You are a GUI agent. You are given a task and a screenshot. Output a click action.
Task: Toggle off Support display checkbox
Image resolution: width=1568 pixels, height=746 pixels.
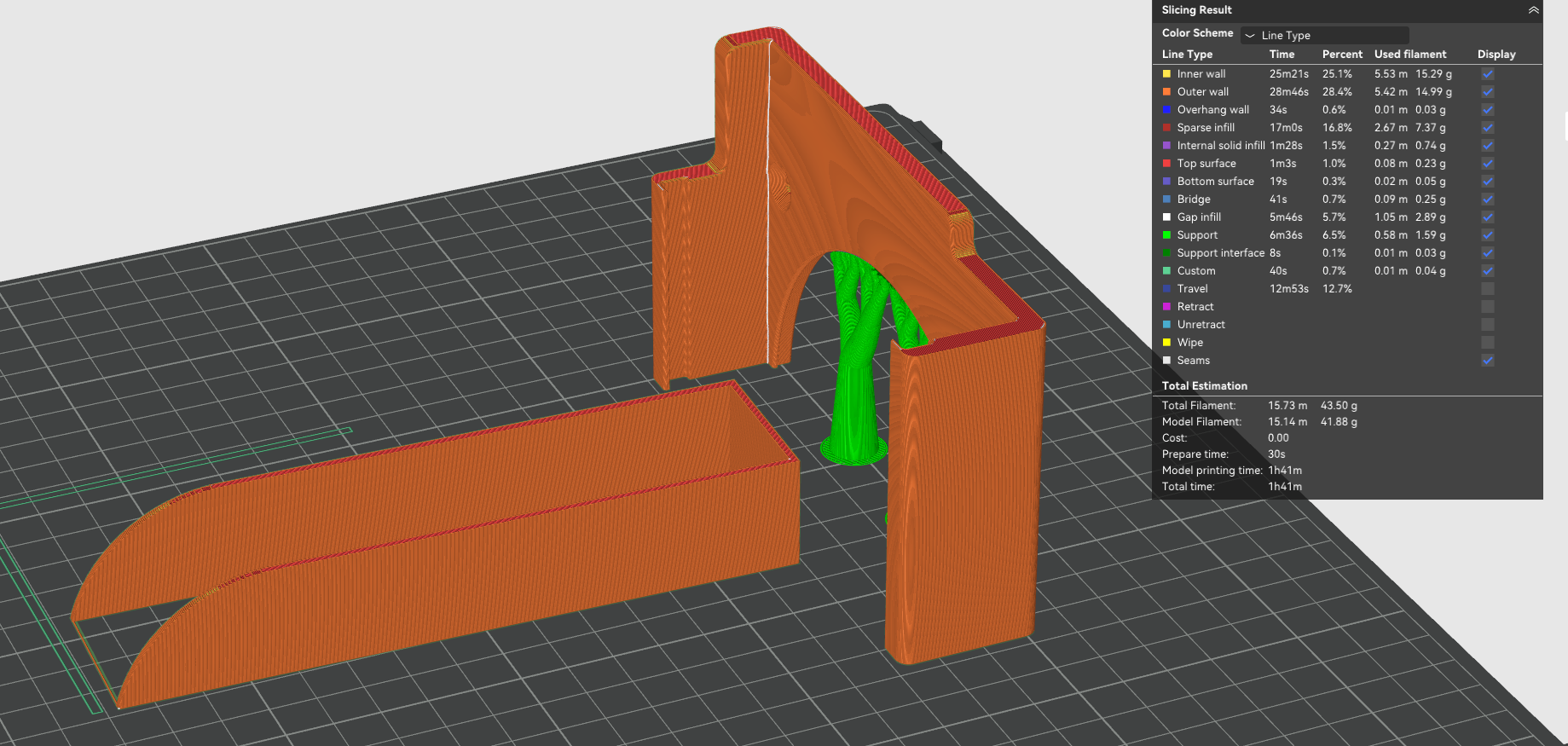point(1487,235)
